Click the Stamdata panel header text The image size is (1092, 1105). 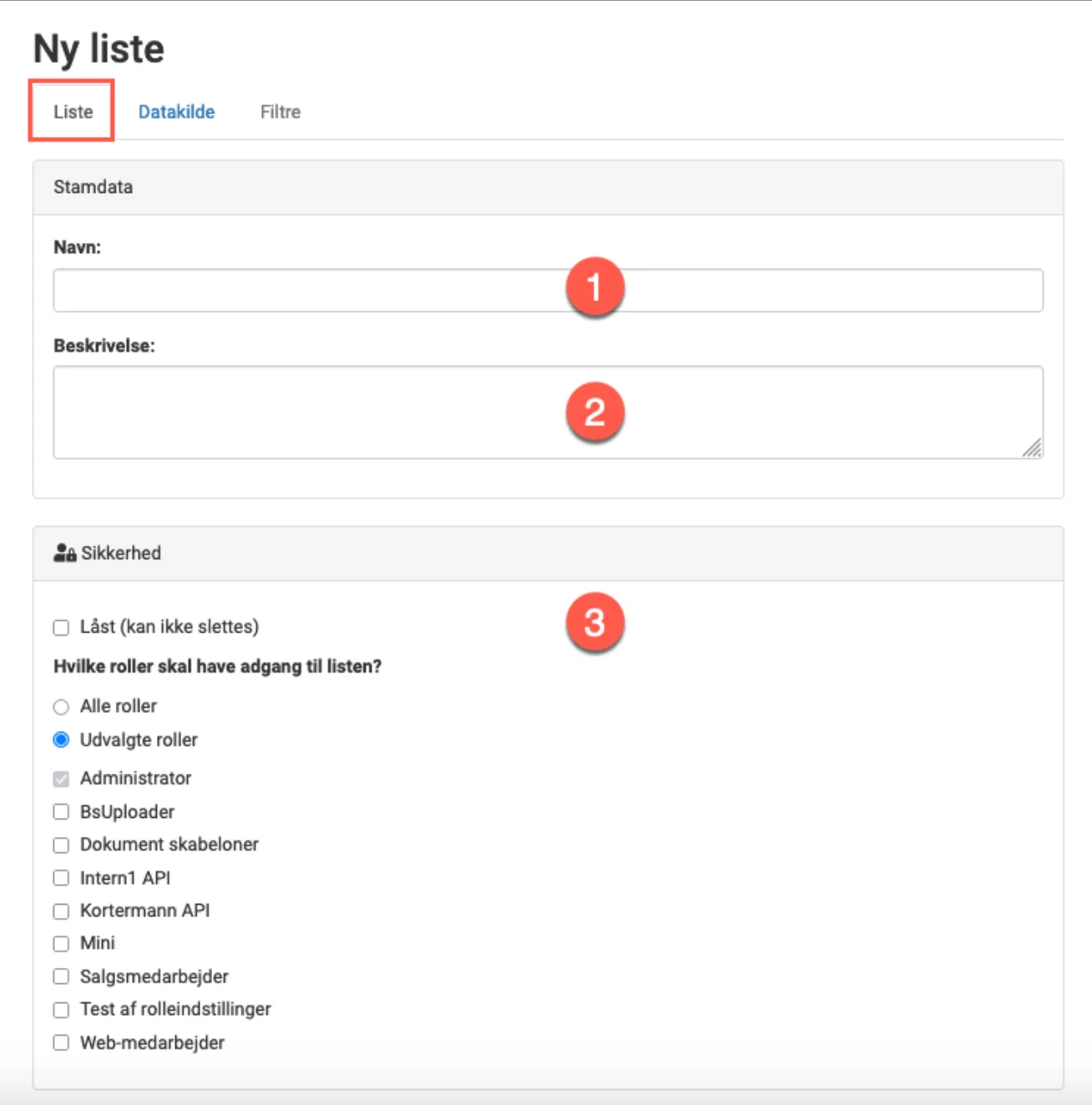93,187
